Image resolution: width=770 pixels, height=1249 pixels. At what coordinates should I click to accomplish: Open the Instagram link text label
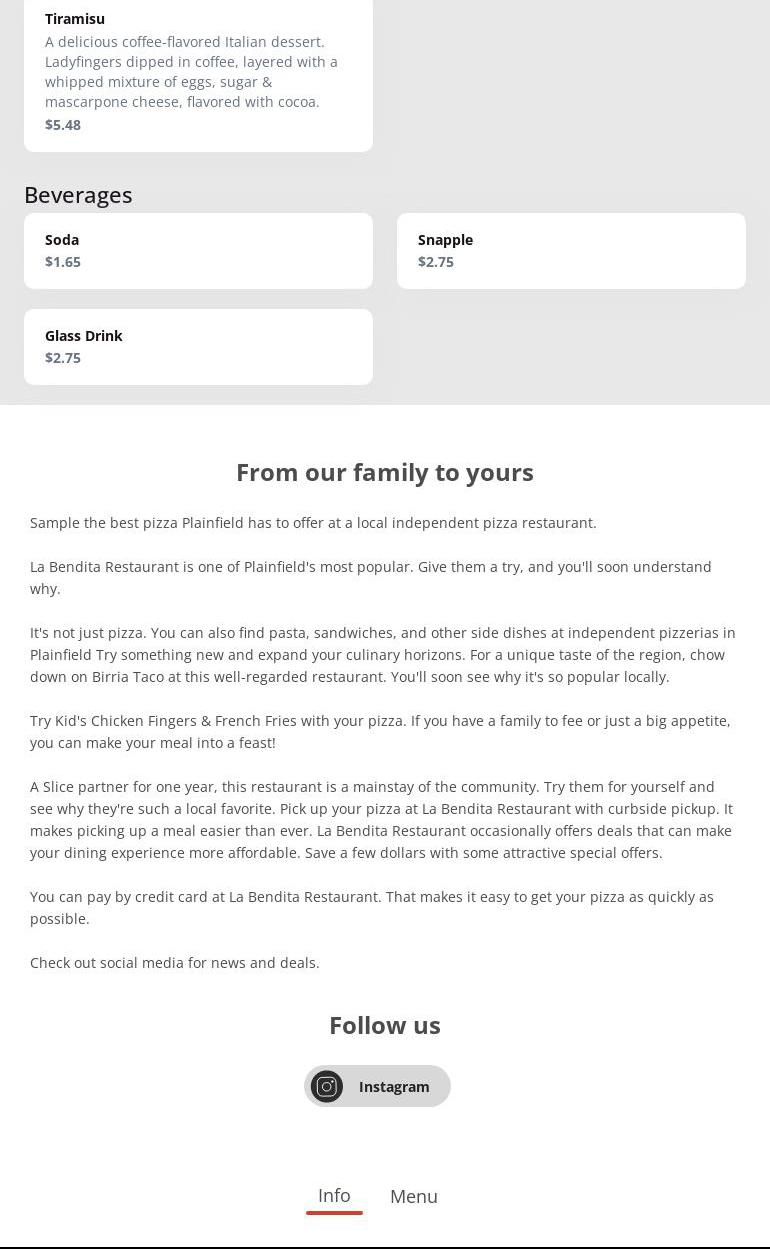pos(394,1087)
